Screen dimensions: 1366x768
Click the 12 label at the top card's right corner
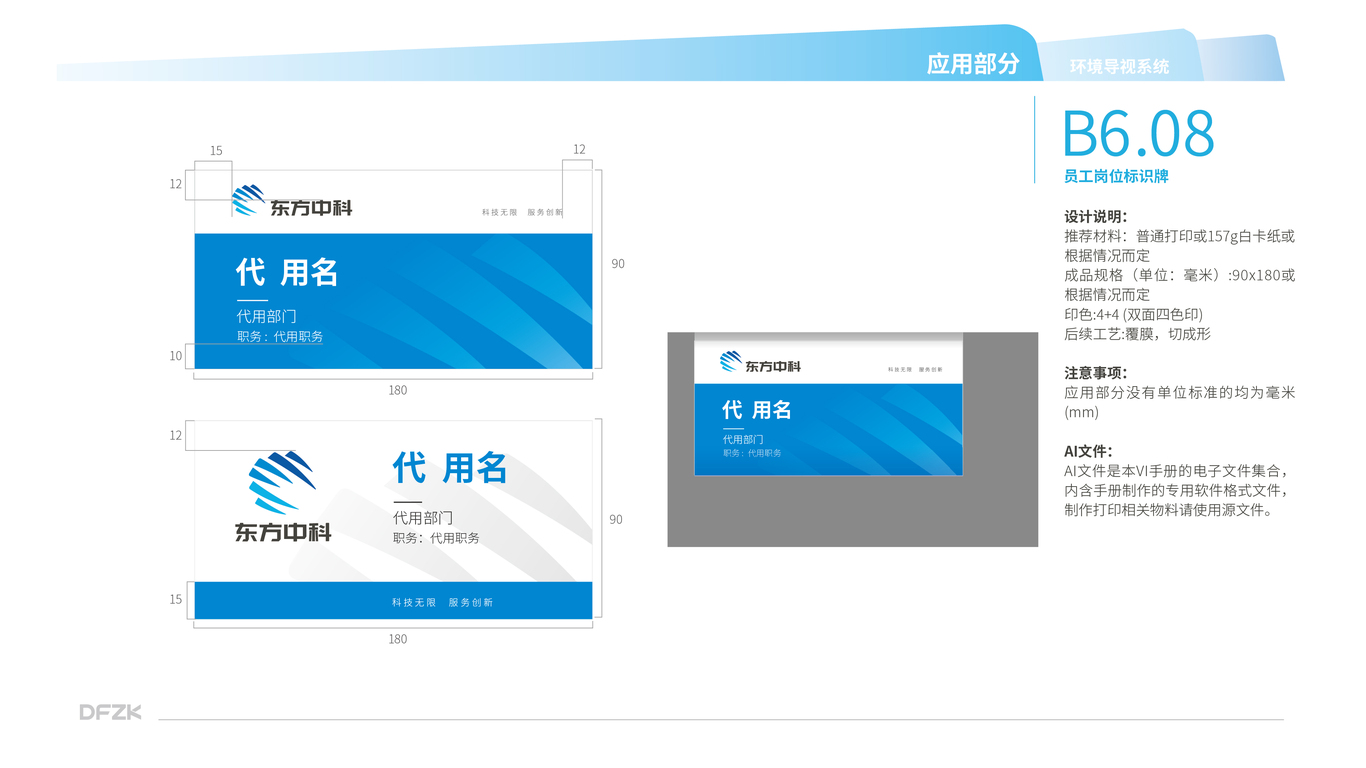click(x=579, y=150)
